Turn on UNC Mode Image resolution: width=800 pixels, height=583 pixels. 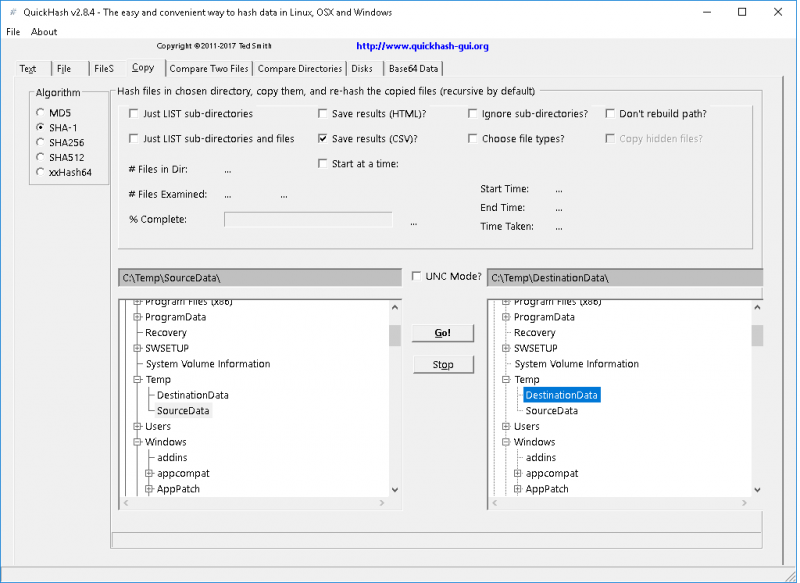tap(415, 276)
